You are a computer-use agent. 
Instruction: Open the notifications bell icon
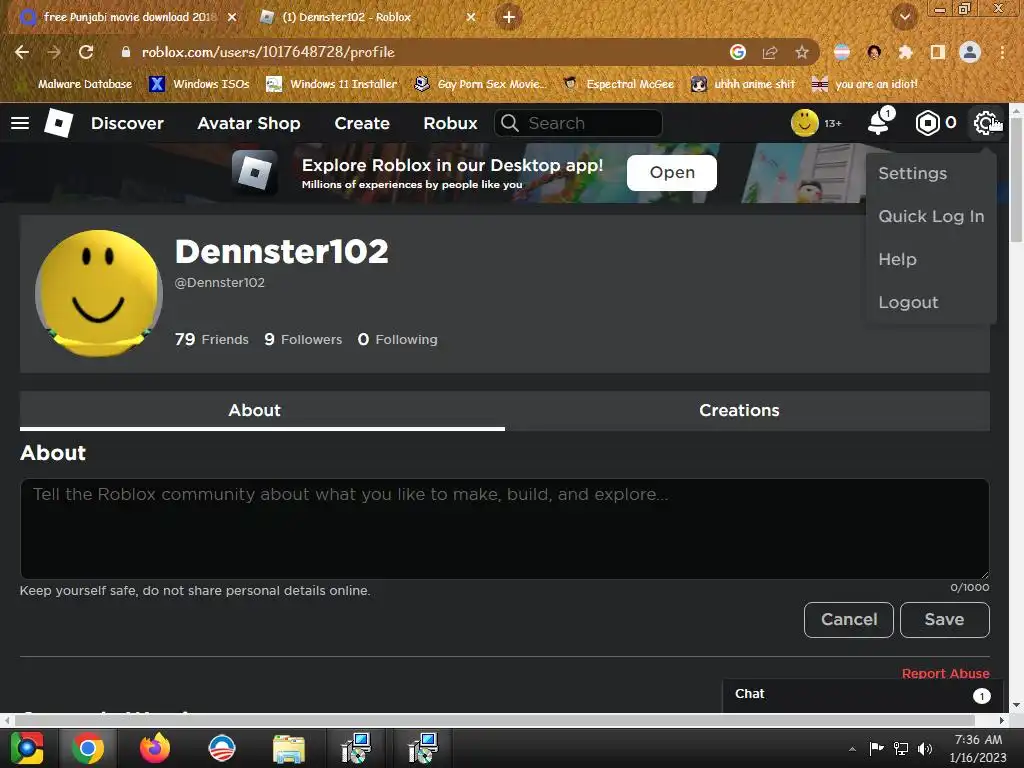pos(879,123)
